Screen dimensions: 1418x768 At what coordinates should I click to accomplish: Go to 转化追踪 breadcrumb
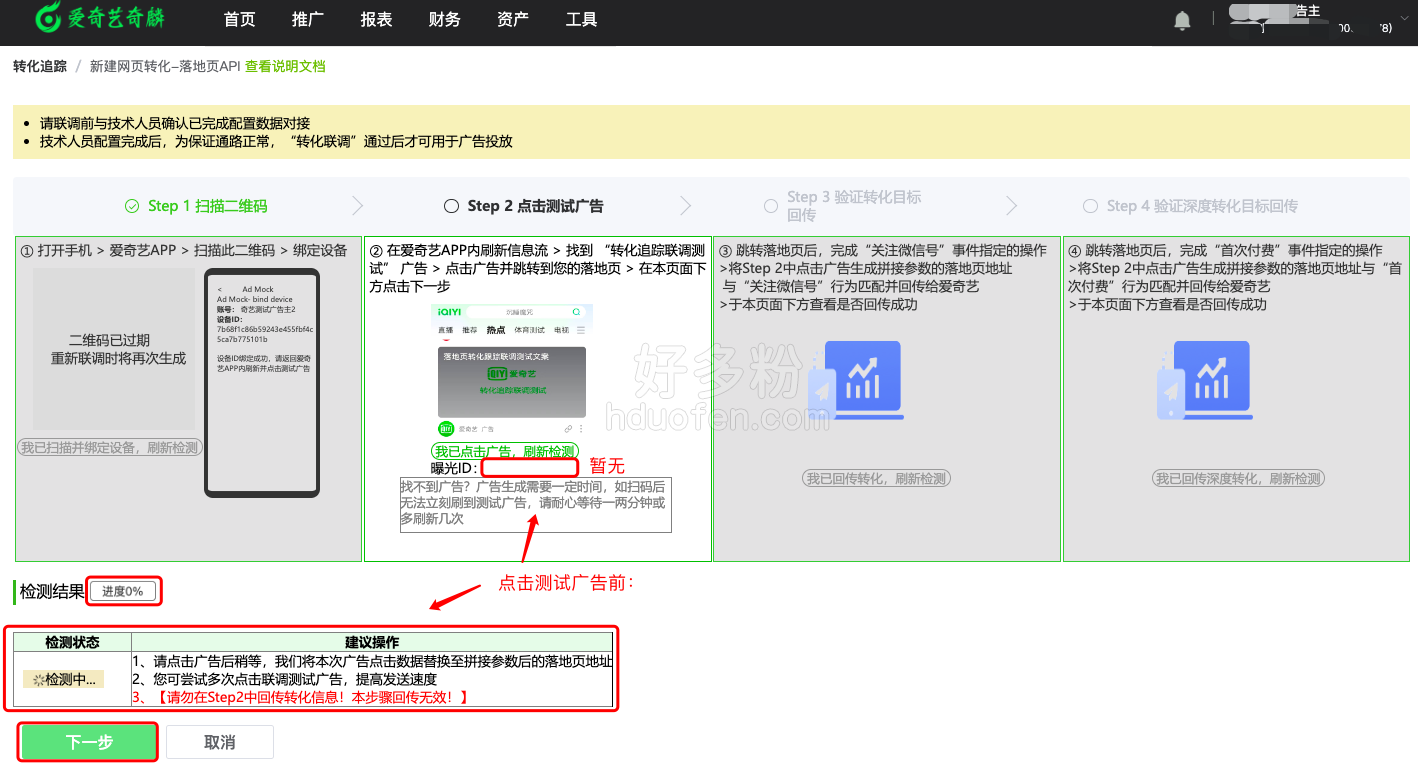coord(40,66)
